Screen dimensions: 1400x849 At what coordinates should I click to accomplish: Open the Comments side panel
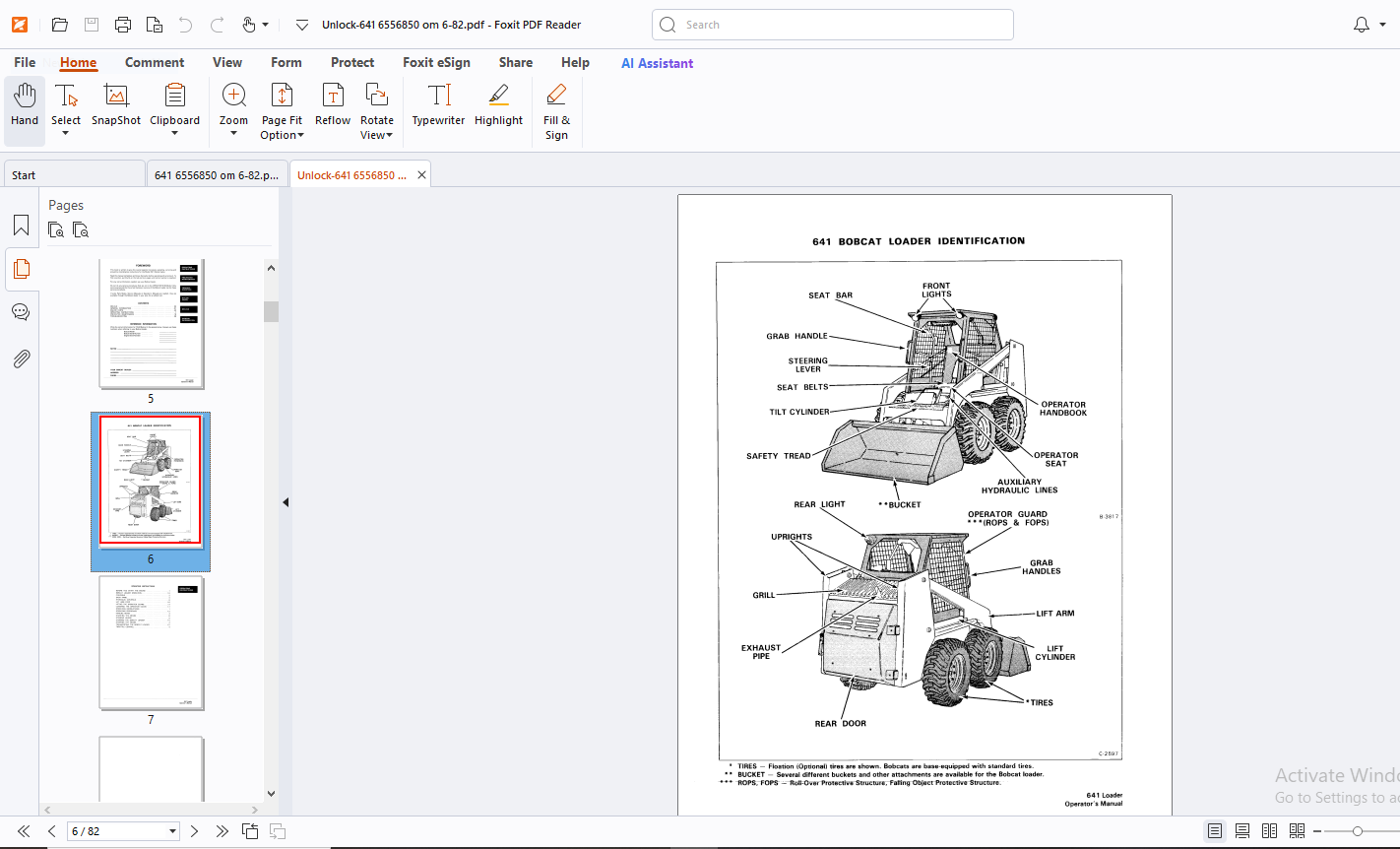coord(21,312)
